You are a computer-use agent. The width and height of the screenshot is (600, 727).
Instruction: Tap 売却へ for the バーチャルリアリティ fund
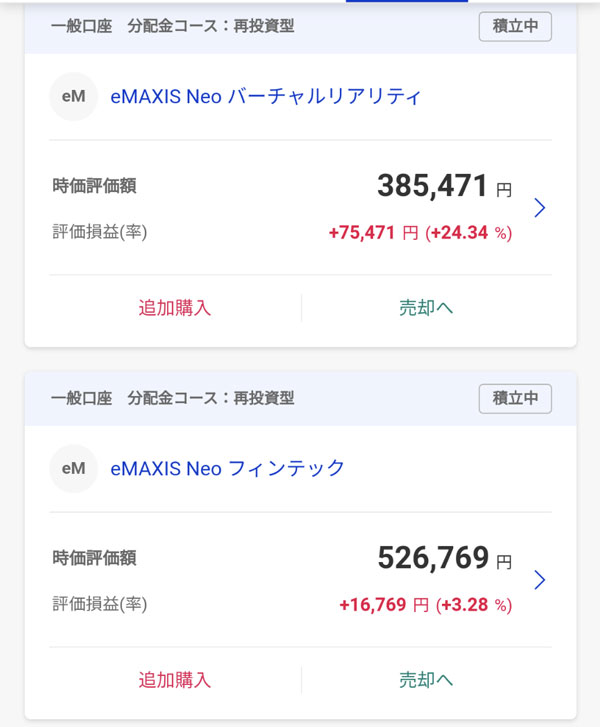coord(426,308)
